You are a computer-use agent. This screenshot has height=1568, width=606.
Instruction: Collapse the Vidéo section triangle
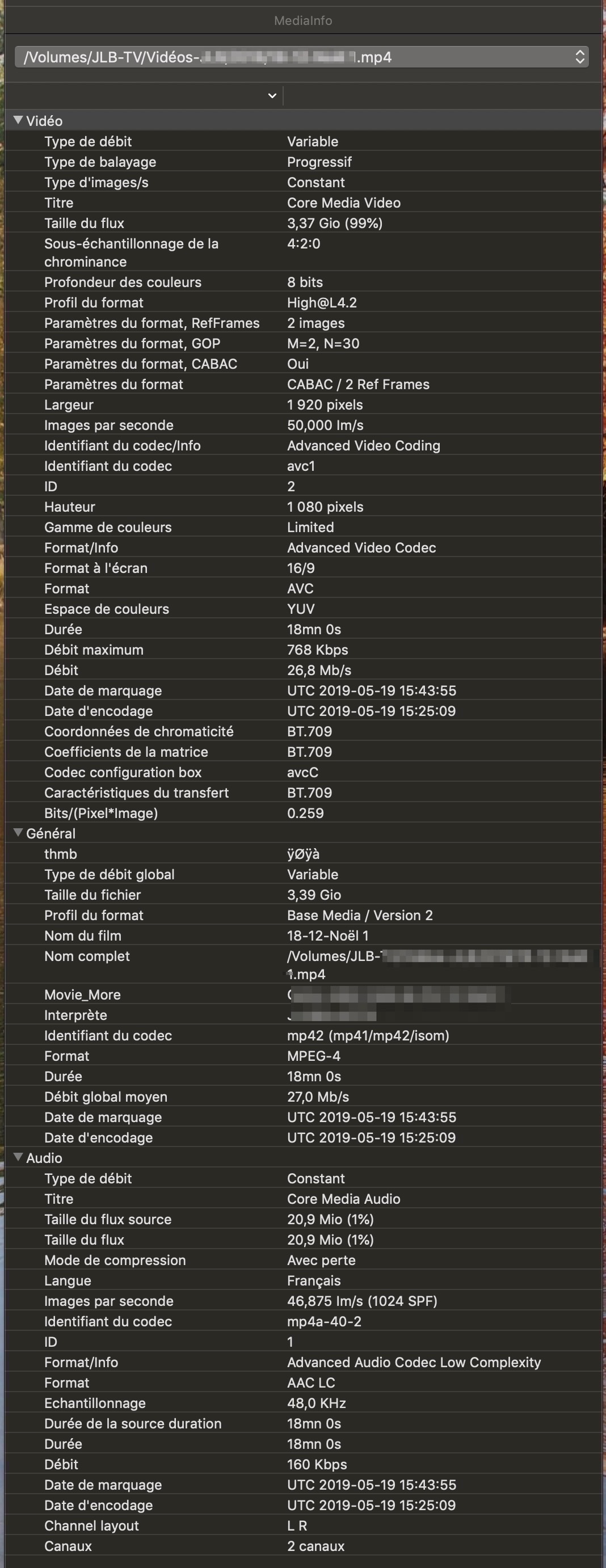pyautogui.click(x=18, y=120)
